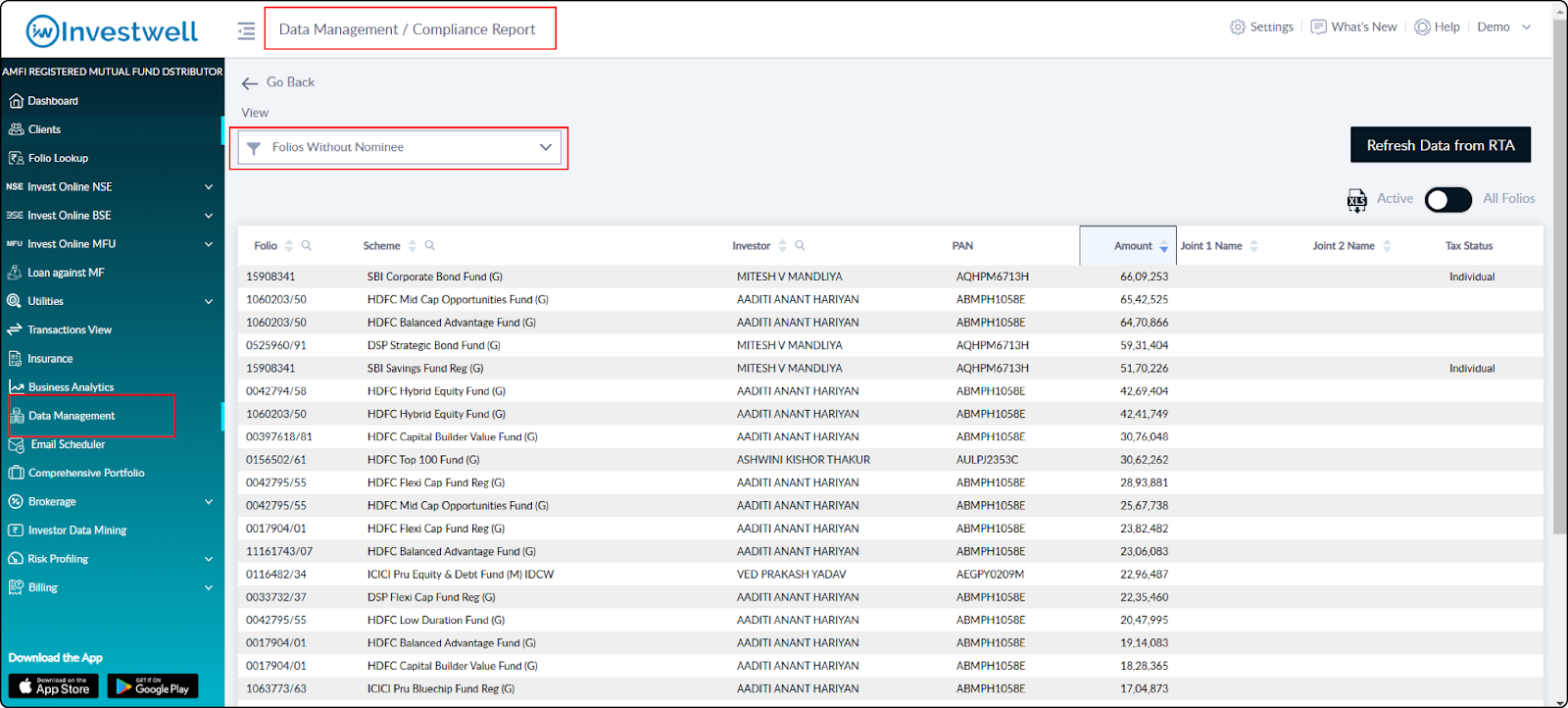Viewport: 1568px width, 708px height.
Task: Expand the Risk Profiling submenu chevron
Action: pyautogui.click(x=209, y=559)
